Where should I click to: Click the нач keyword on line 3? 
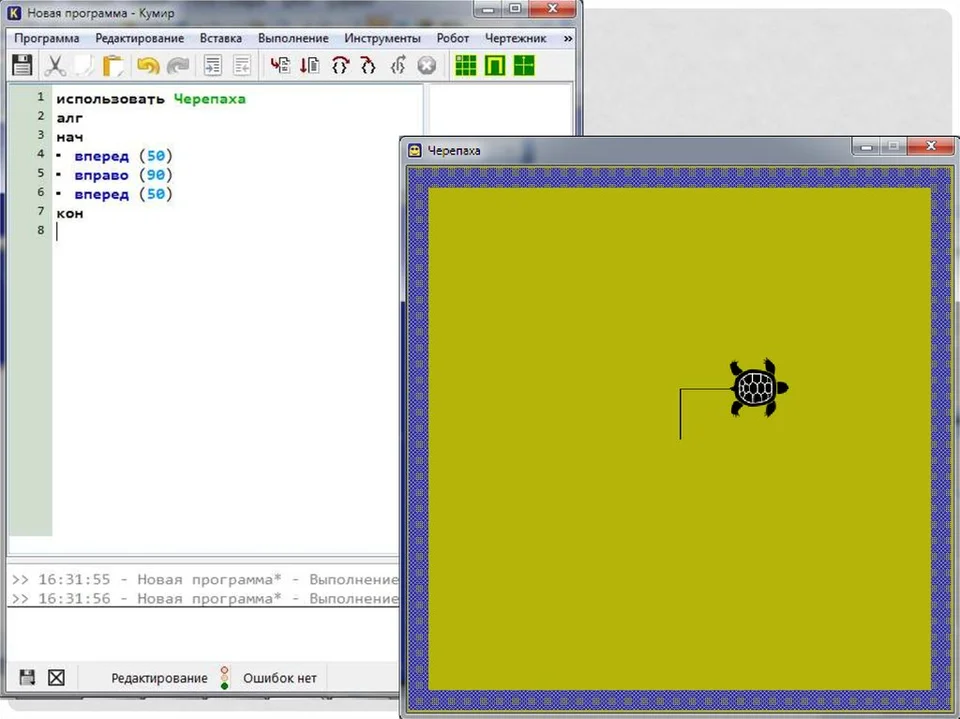(69, 137)
